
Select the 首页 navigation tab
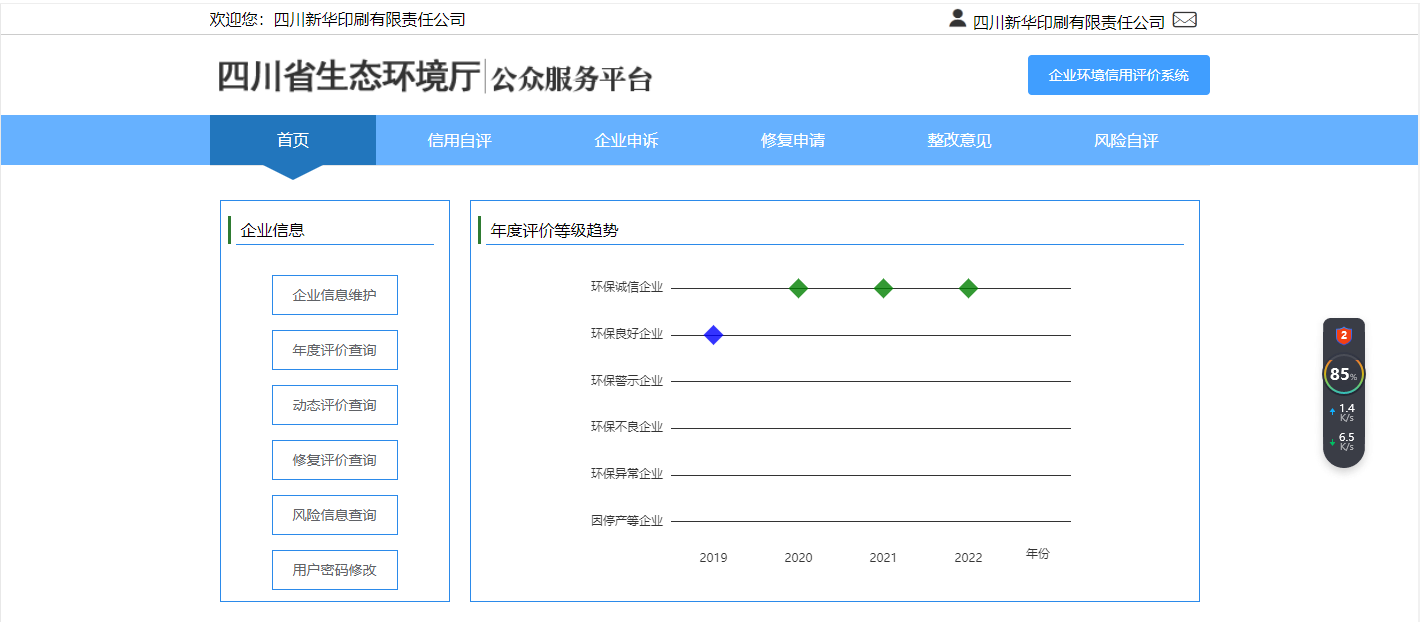[293, 140]
